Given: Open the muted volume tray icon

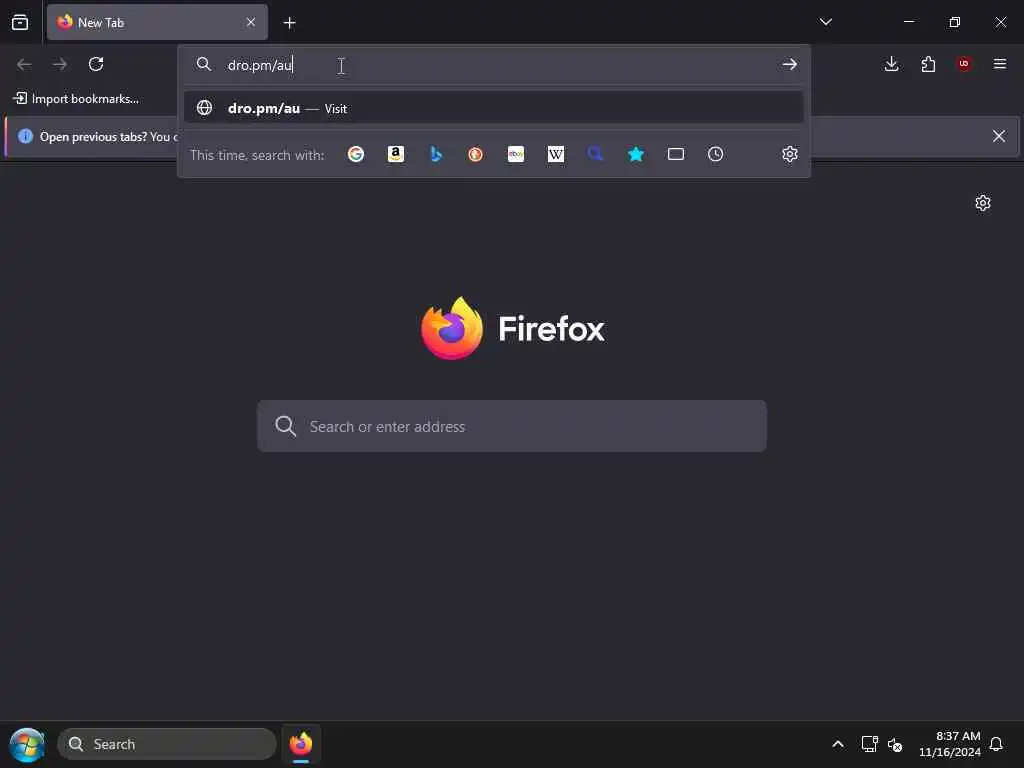Looking at the screenshot, I should 895,744.
